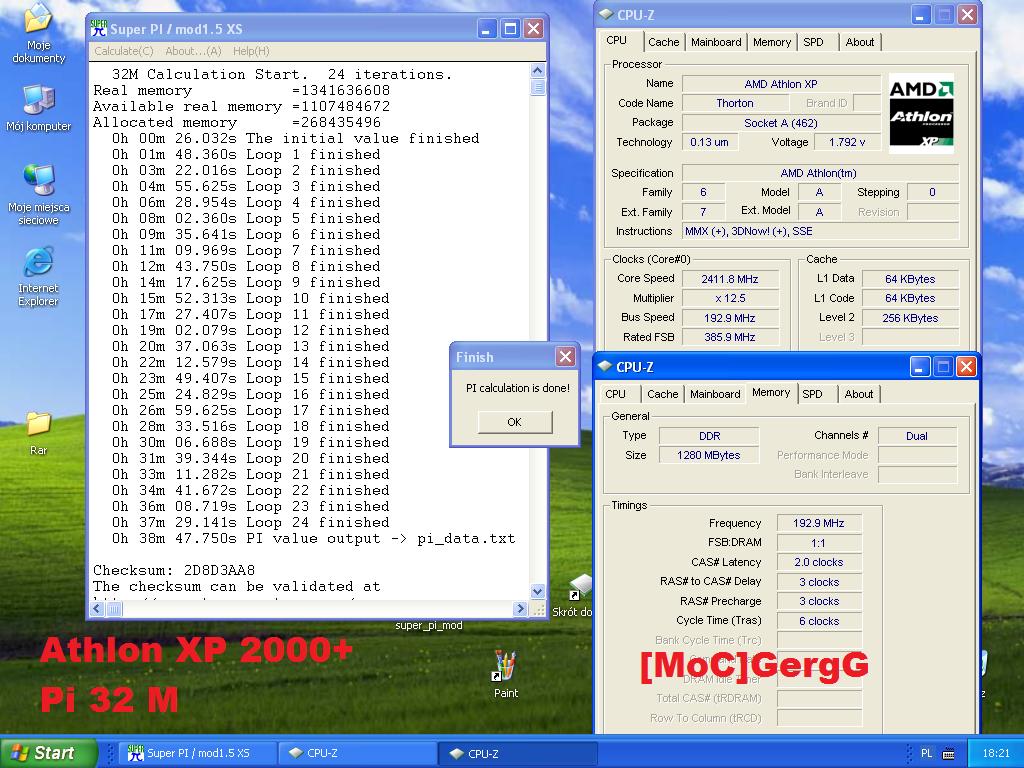Click the AMD Athlon XP logo
This screenshot has width=1024, height=768.
pos(921,114)
